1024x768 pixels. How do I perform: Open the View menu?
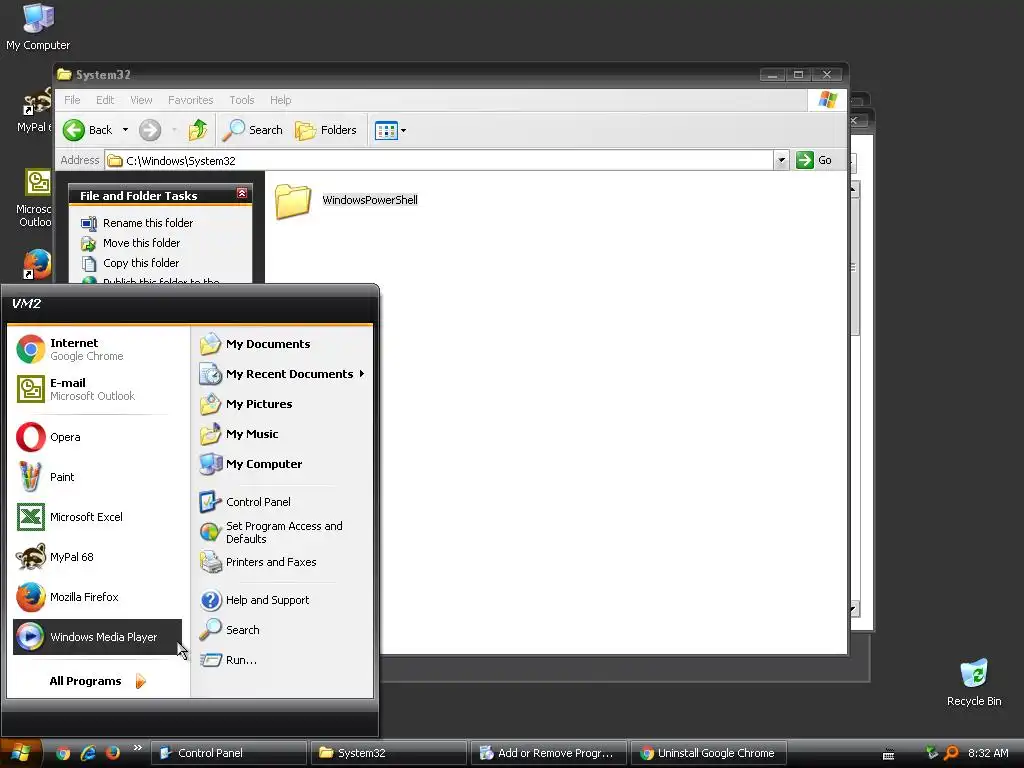(x=141, y=100)
